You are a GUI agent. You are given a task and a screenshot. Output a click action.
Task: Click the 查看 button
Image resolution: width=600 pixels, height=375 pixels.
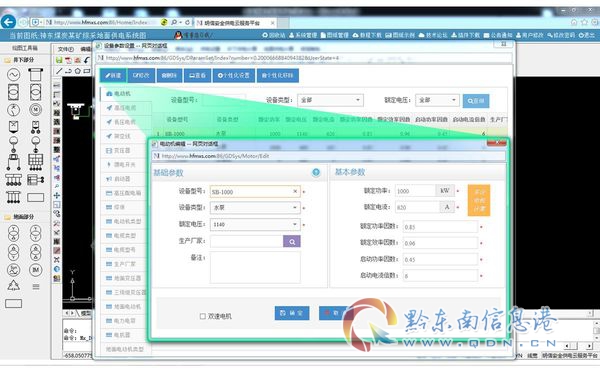click(x=197, y=75)
